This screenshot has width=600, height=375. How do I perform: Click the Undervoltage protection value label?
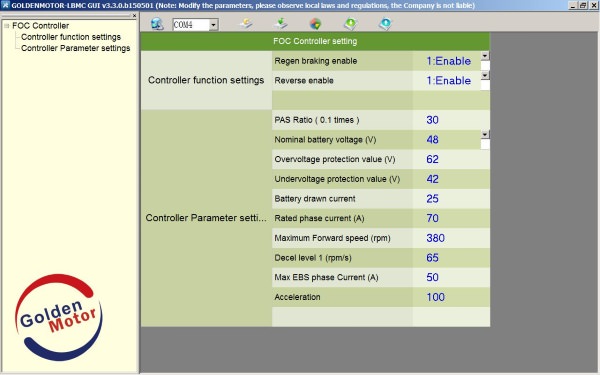(x=337, y=179)
